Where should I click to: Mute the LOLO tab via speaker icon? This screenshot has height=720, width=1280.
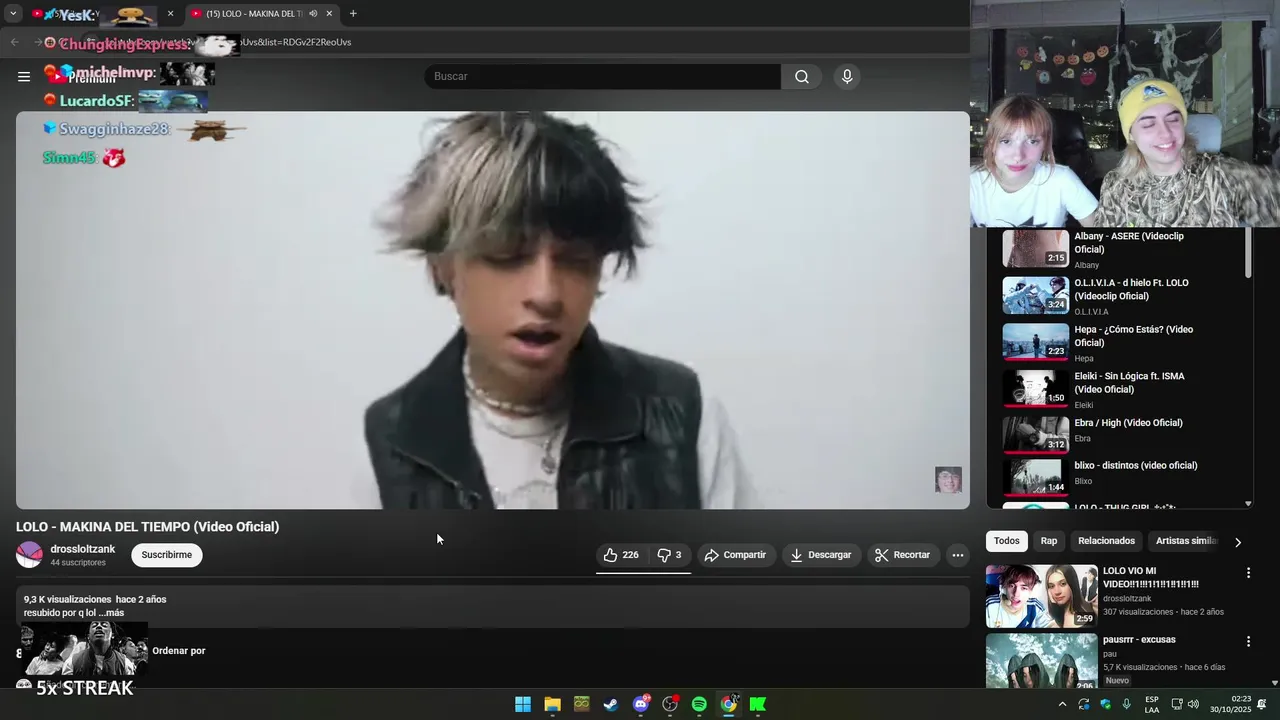tap(313, 14)
